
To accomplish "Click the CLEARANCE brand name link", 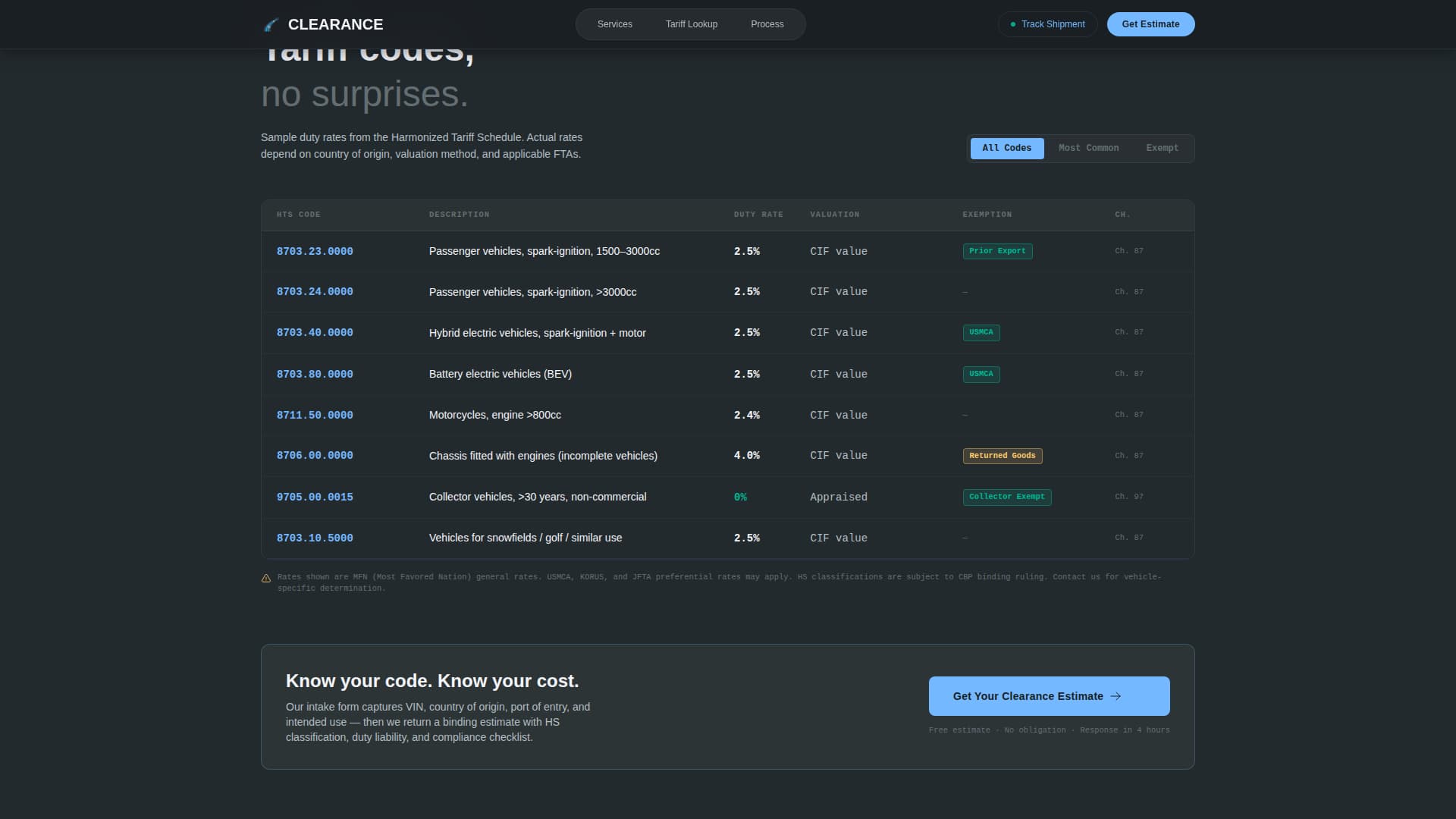I will (x=336, y=24).
